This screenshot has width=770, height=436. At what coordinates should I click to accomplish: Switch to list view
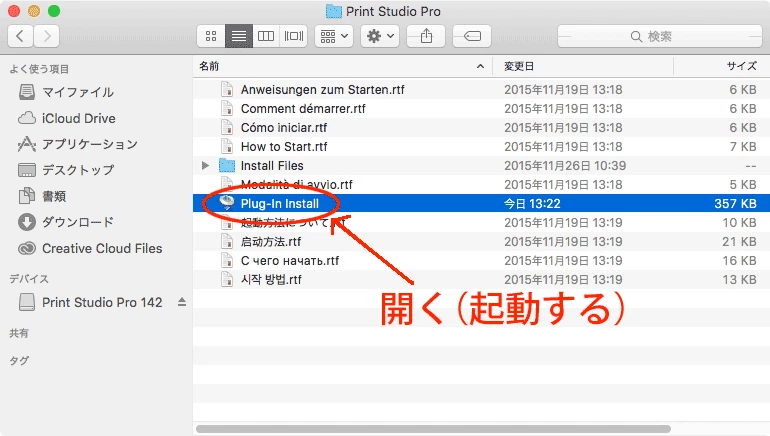(239, 36)
